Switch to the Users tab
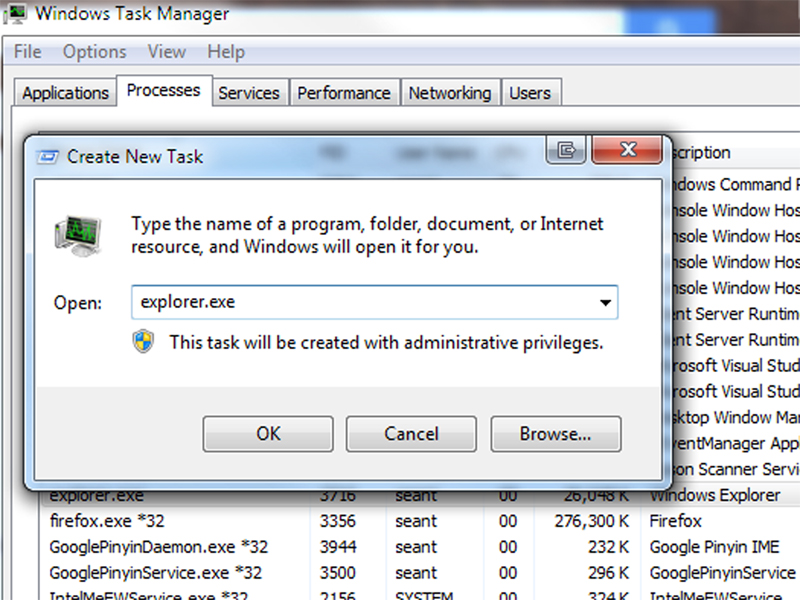The image size is (800, 600). tap(530, 93)
